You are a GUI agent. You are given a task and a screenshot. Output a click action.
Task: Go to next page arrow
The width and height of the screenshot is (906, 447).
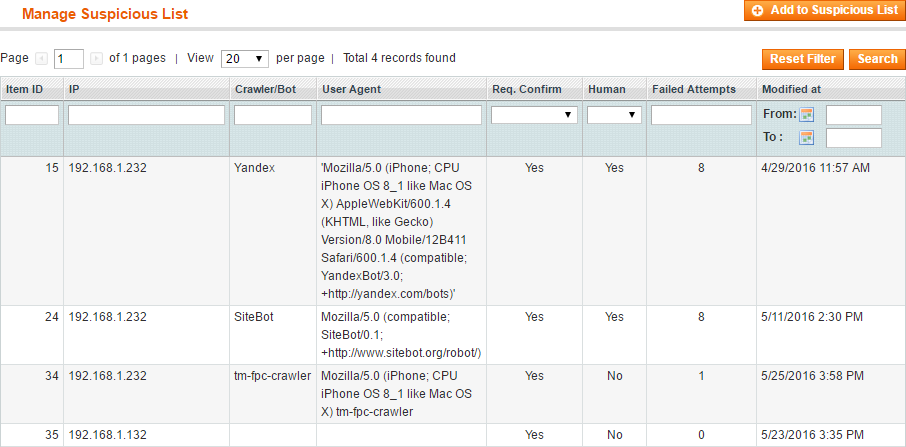96,58
